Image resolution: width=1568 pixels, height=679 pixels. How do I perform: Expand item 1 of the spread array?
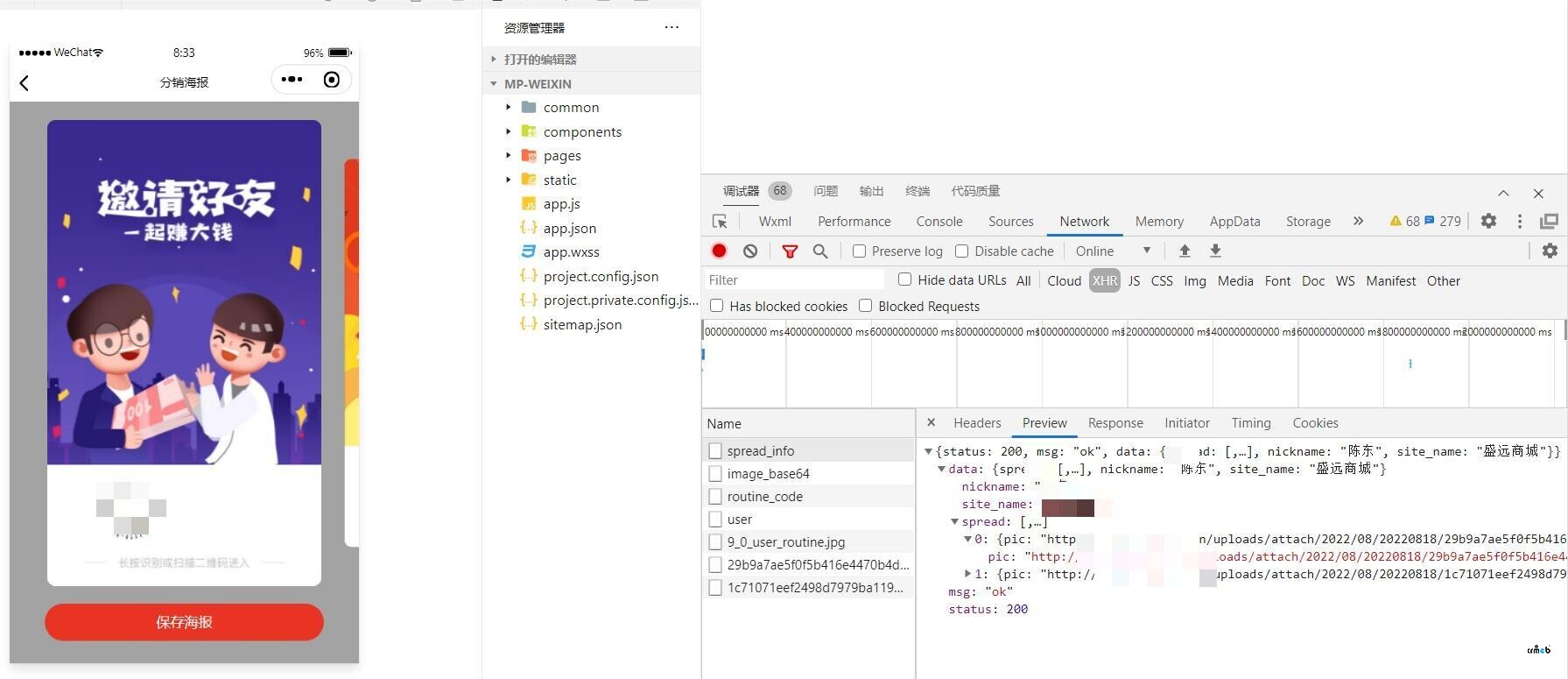[967, 574]
